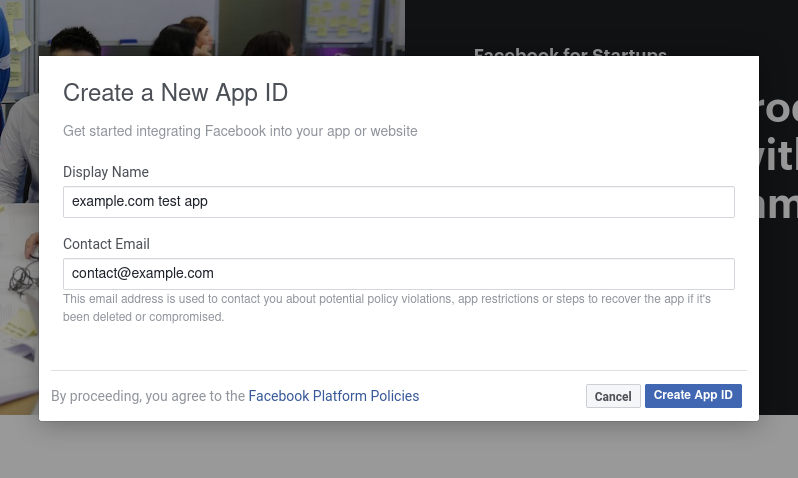Click the dark-haired person in background photo
The height and width of the screenshot is (478, 798).
(x=76, y=42)
